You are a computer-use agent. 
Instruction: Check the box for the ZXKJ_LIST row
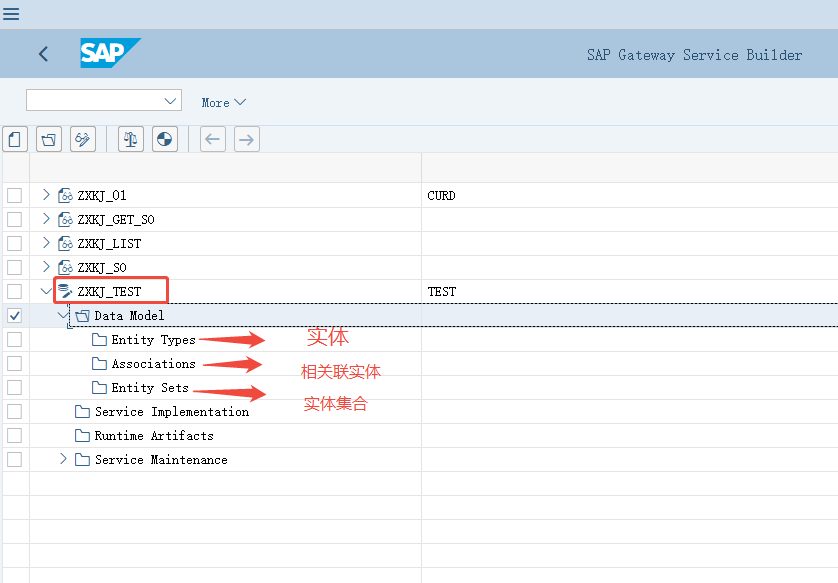[x=14, y=244]
